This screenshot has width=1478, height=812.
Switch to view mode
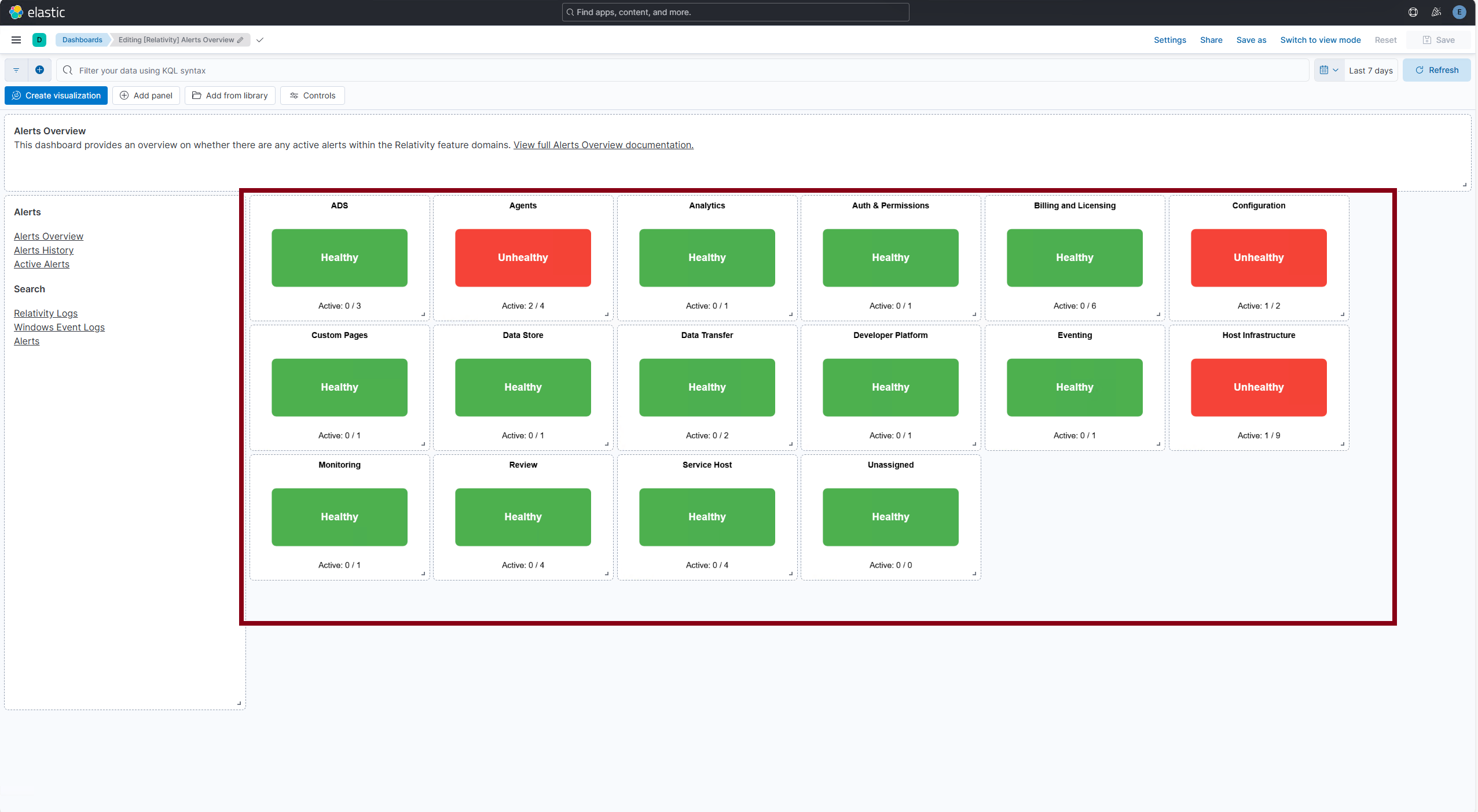(x=1320, y=40)
